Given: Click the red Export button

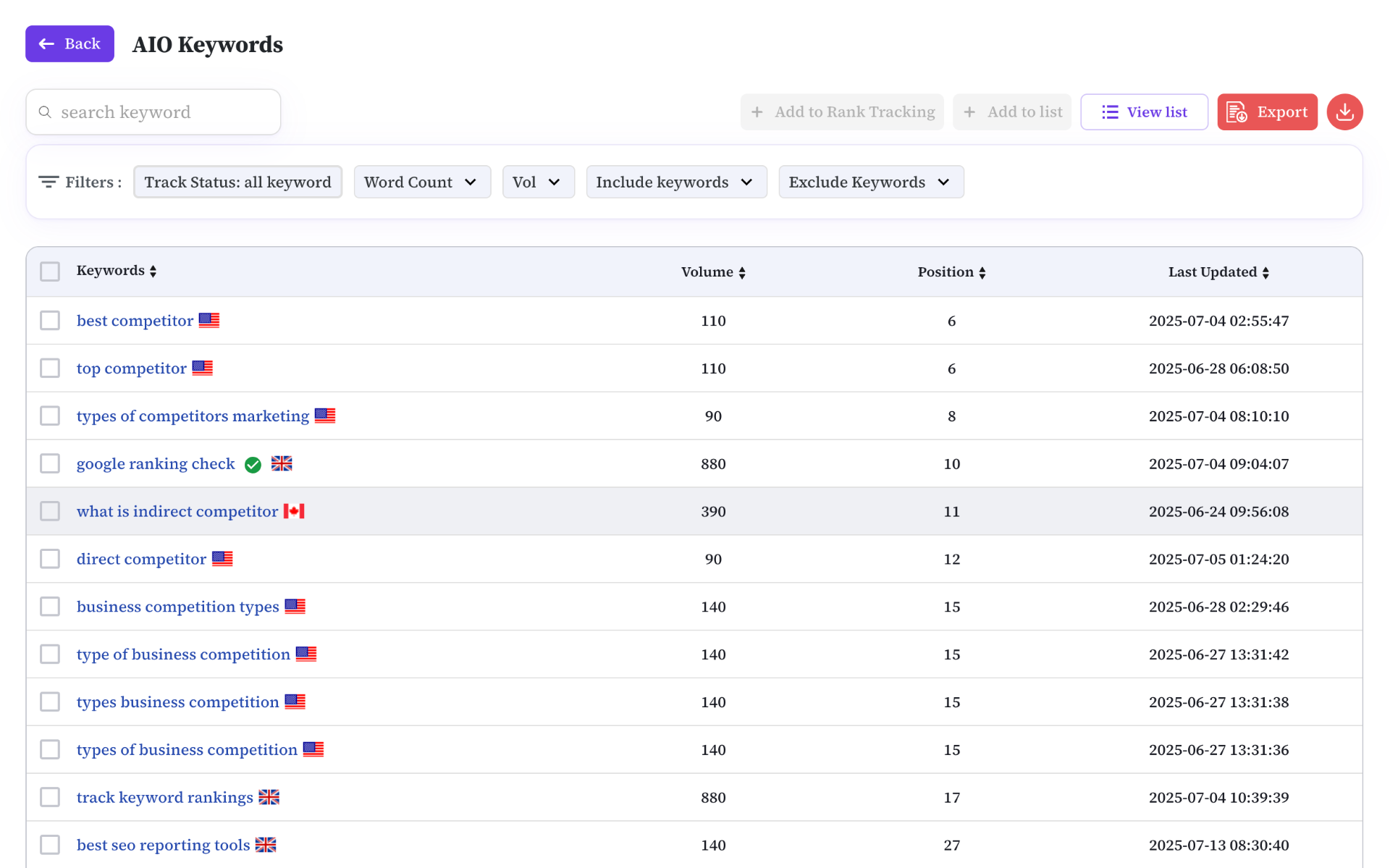Looking at the screenshot, I should click(x=1267, y=112).
